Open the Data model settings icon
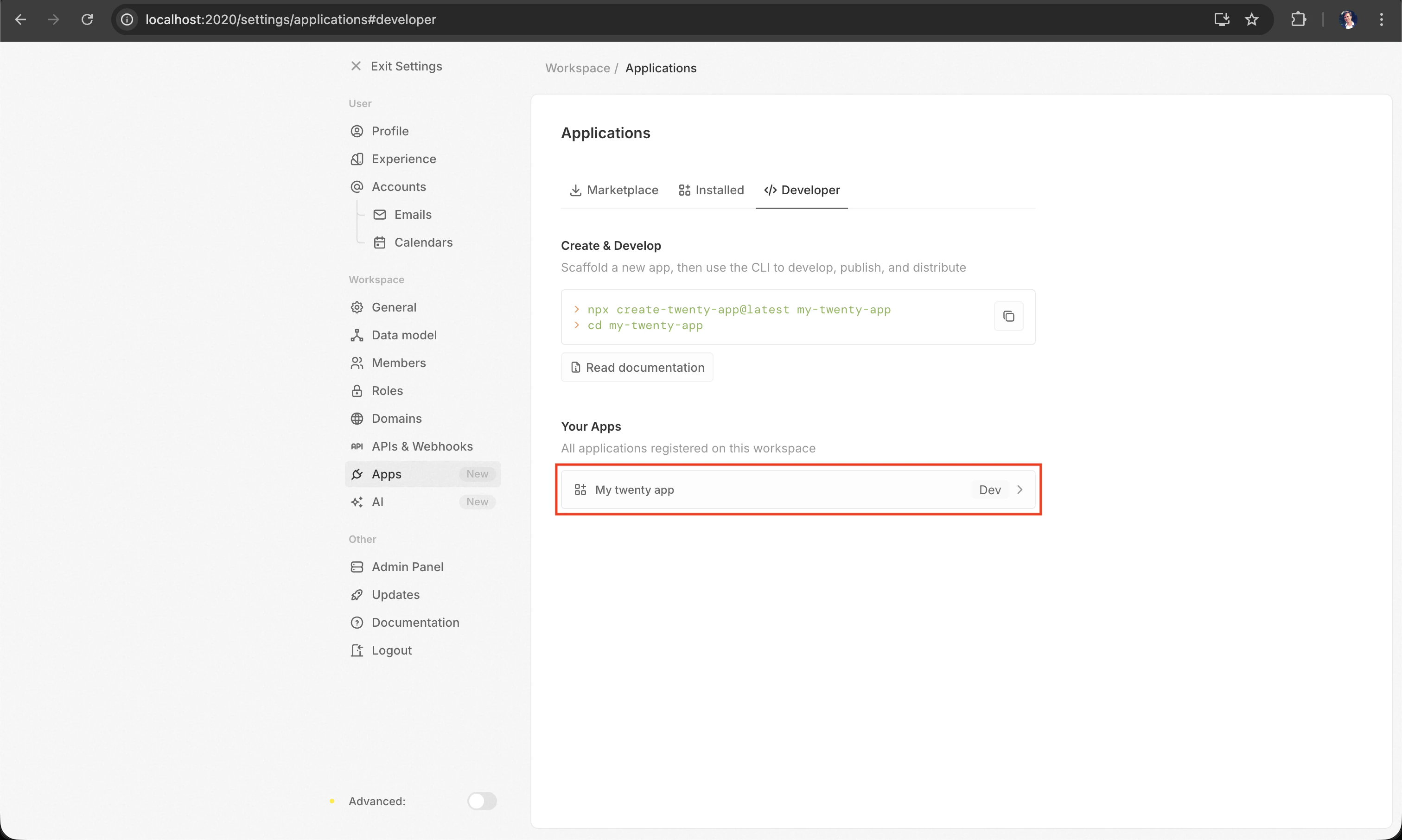 coord(357,335)
